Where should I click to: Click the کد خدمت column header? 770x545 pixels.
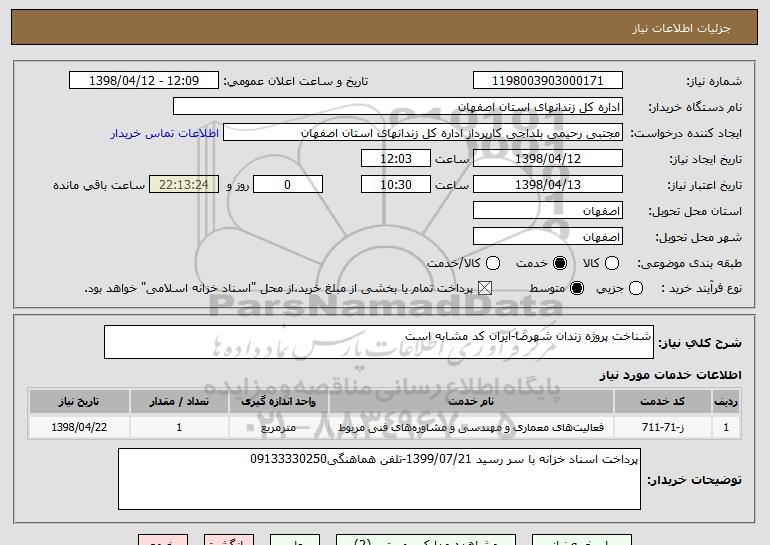[x=662, y=402]
